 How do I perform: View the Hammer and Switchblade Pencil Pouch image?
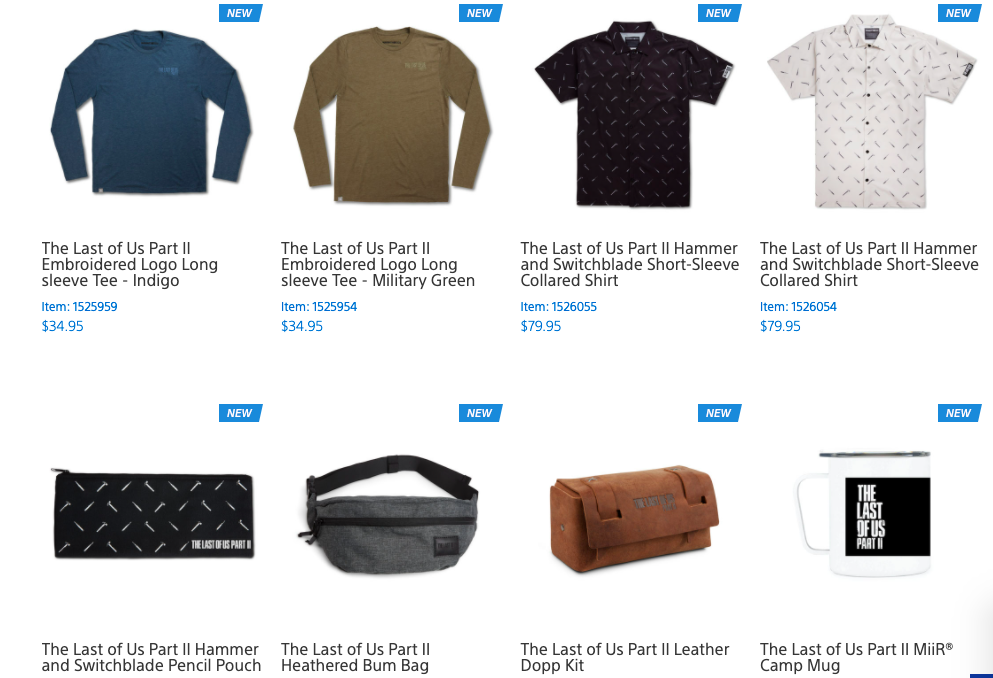[x=153, y=514]
